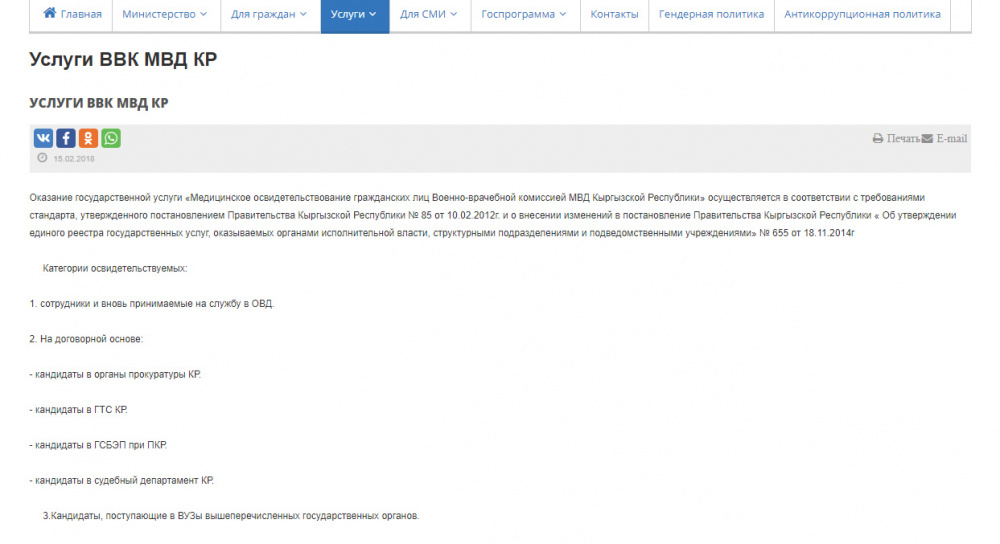Share via the Odnoklassniki icon

88,138
